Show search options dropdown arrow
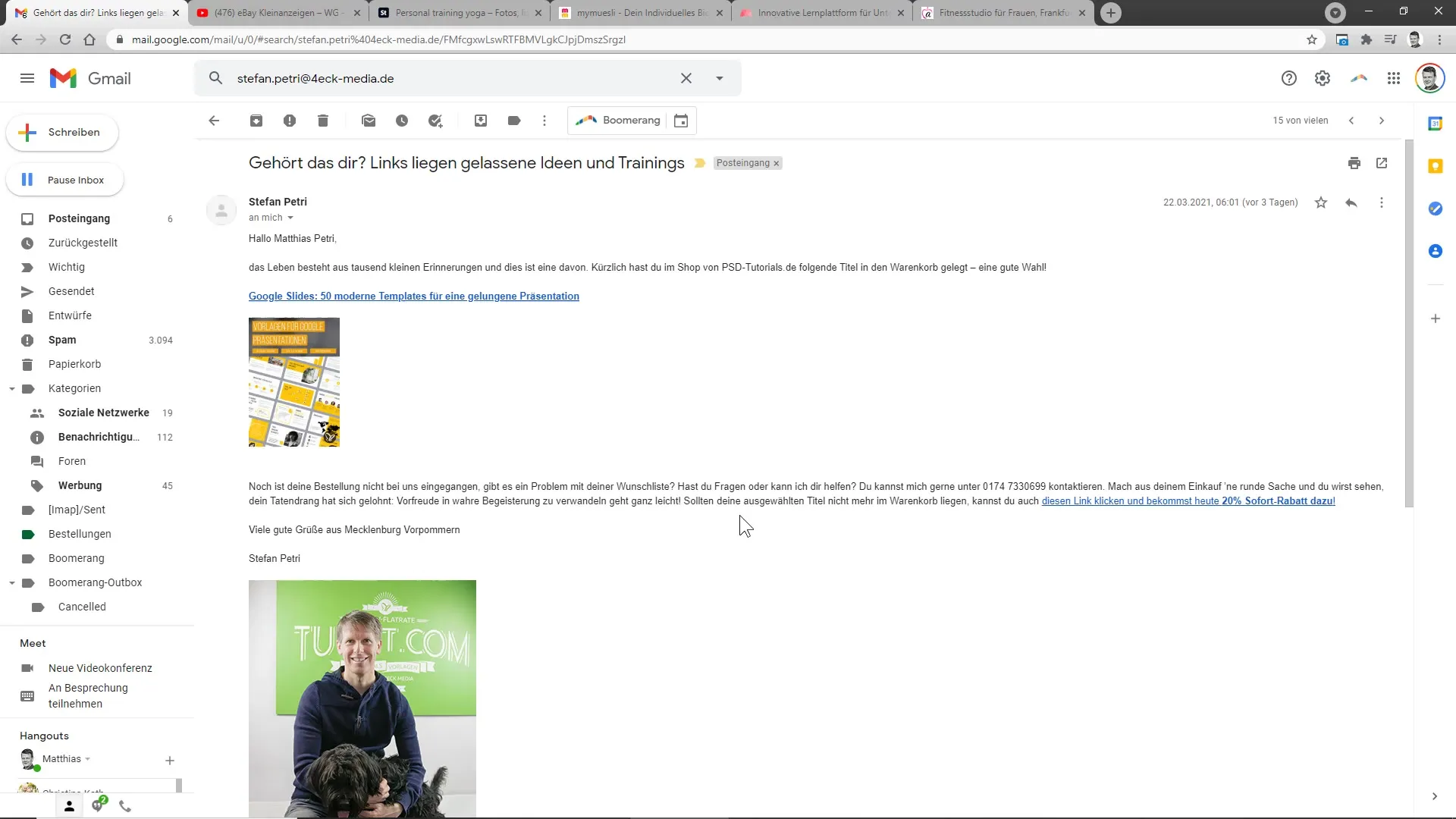 [x=720, y=78]
